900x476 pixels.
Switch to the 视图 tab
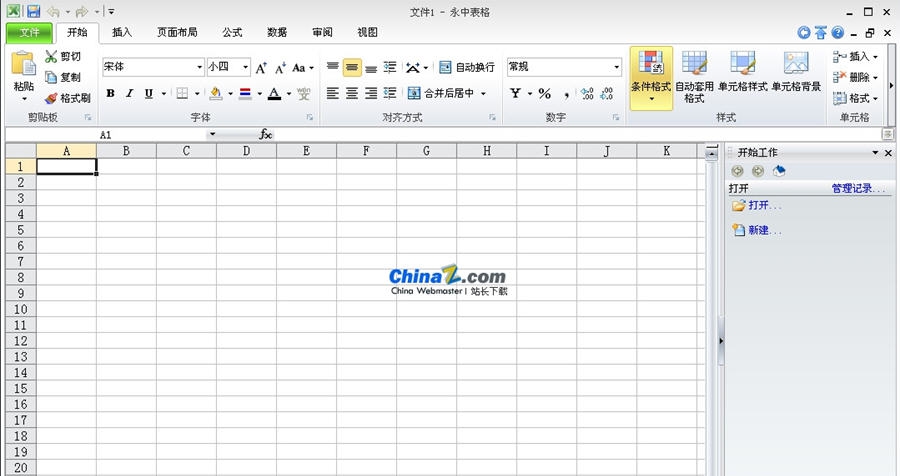coord(367,32)
